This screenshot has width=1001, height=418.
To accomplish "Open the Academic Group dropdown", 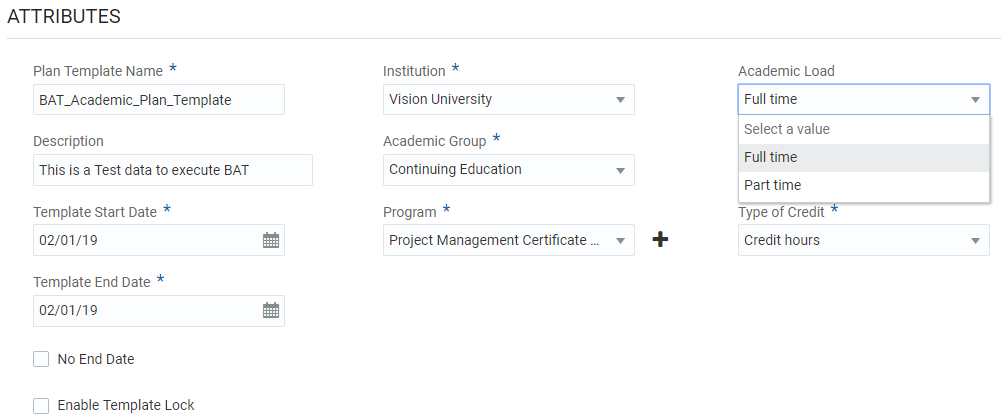I will (620, 170).
